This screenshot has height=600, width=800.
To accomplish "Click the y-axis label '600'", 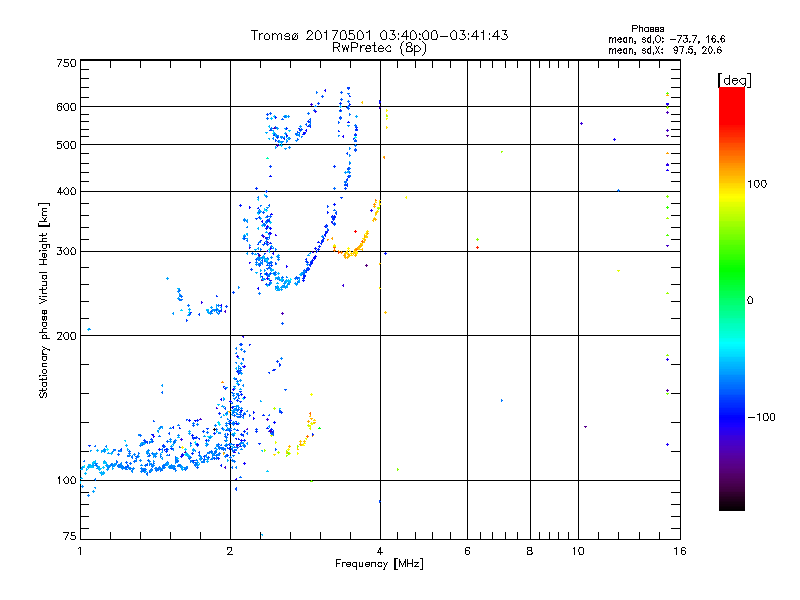I will pos(66,107).
